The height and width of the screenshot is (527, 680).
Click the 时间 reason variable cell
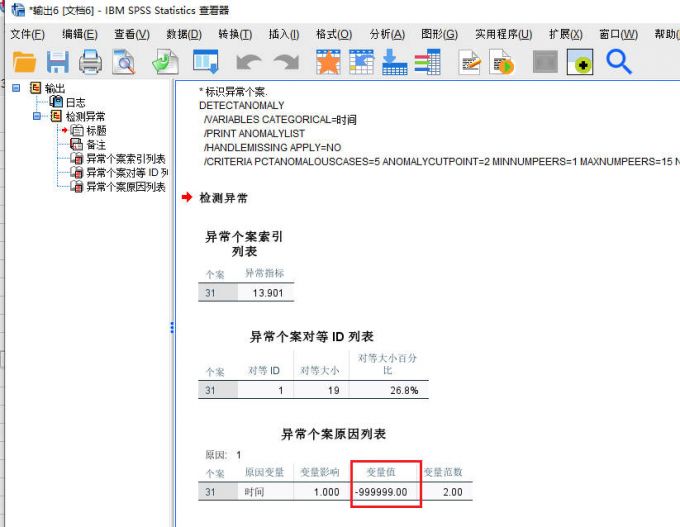pos(254,492)
